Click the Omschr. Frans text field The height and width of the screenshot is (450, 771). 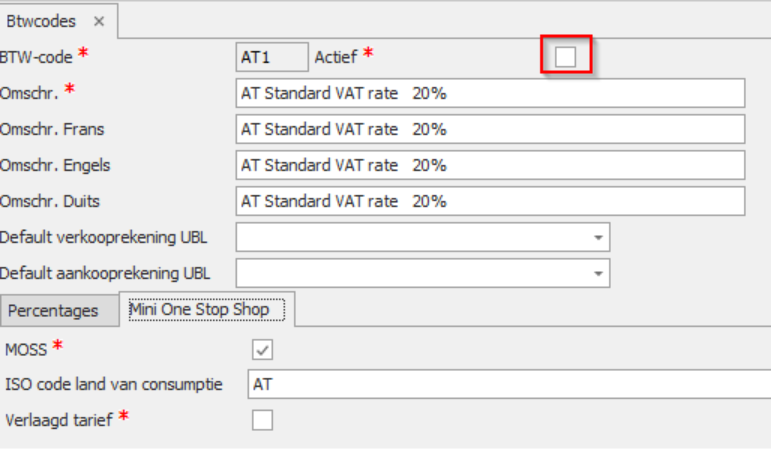point(490,129)
